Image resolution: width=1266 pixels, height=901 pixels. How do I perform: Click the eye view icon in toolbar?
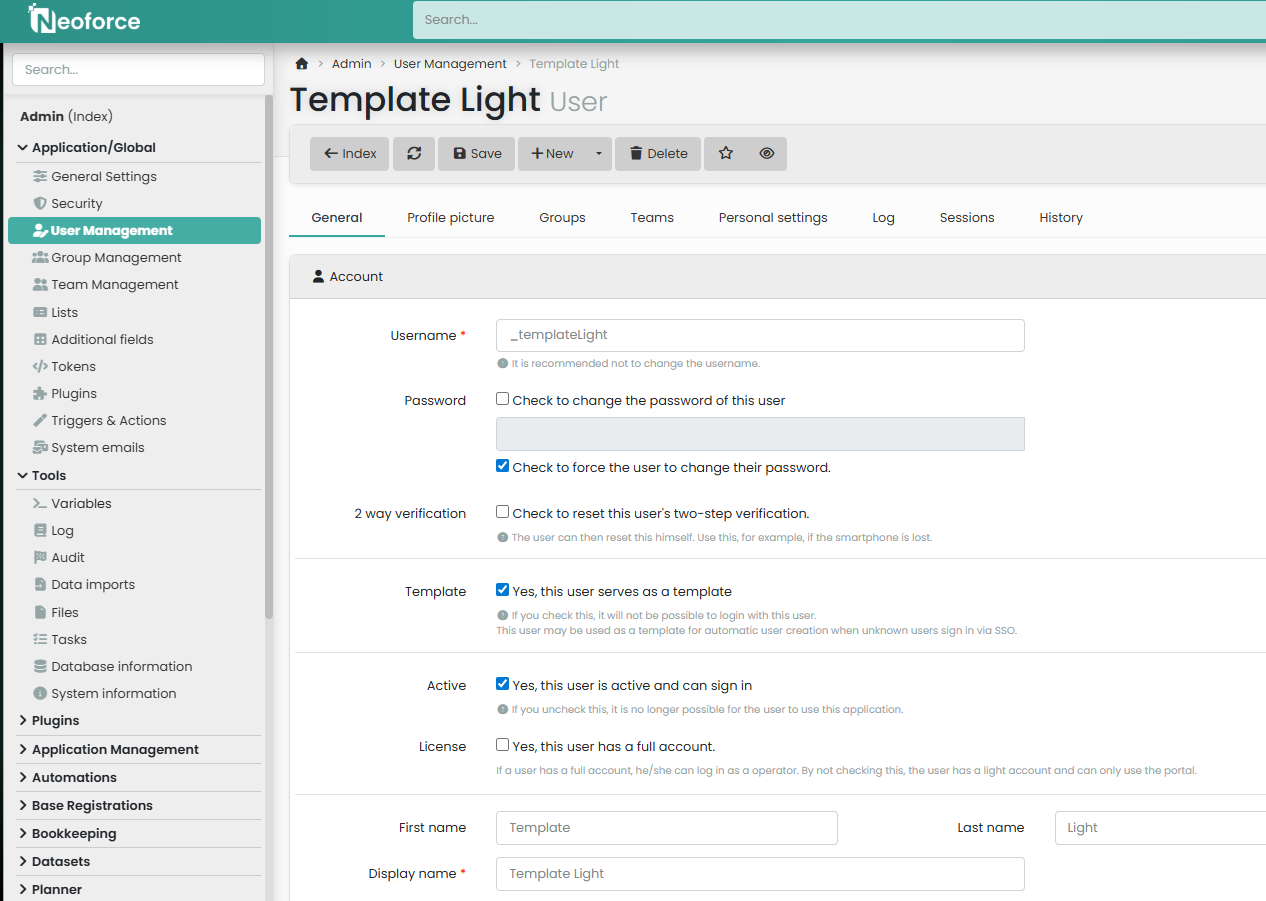click(767, 154)
